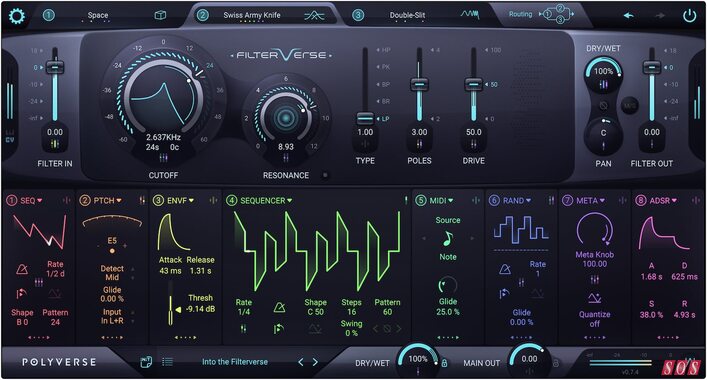The height and width of the screenshot is (380, 707).
Task: Go to previous preset arrow
Action: 301,362
